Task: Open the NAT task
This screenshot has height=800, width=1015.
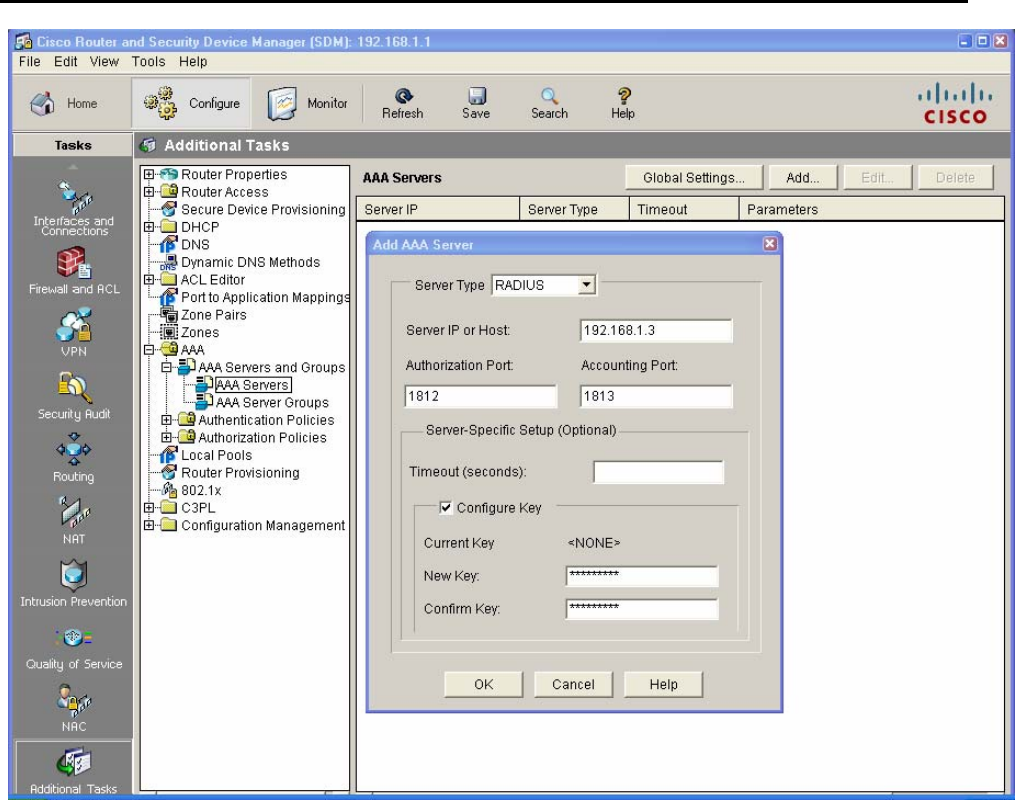Action: click(x=74, y=520)
